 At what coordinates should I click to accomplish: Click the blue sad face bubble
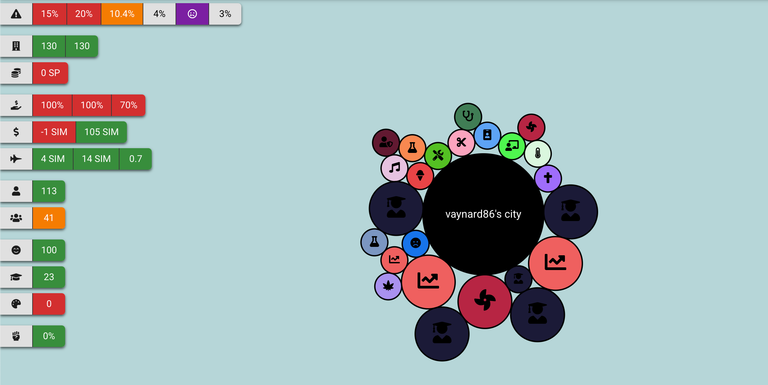click(x=415, y=243)
